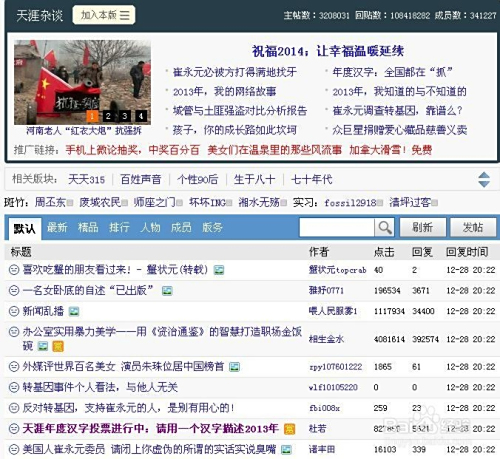Open article 年度汉字：全国都在"抓"
Viewport: 500px width, 459px height.
click(392, 72)
